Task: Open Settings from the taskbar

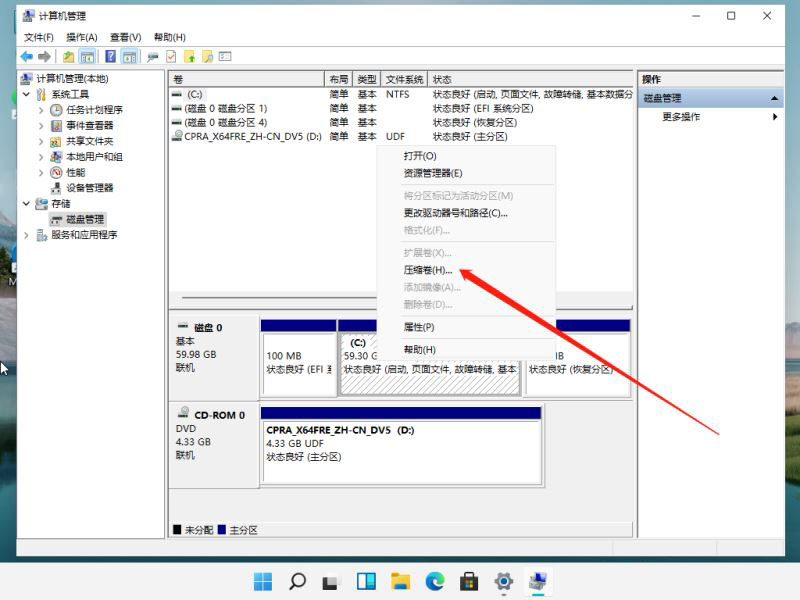Action: (x=503, y=580)
